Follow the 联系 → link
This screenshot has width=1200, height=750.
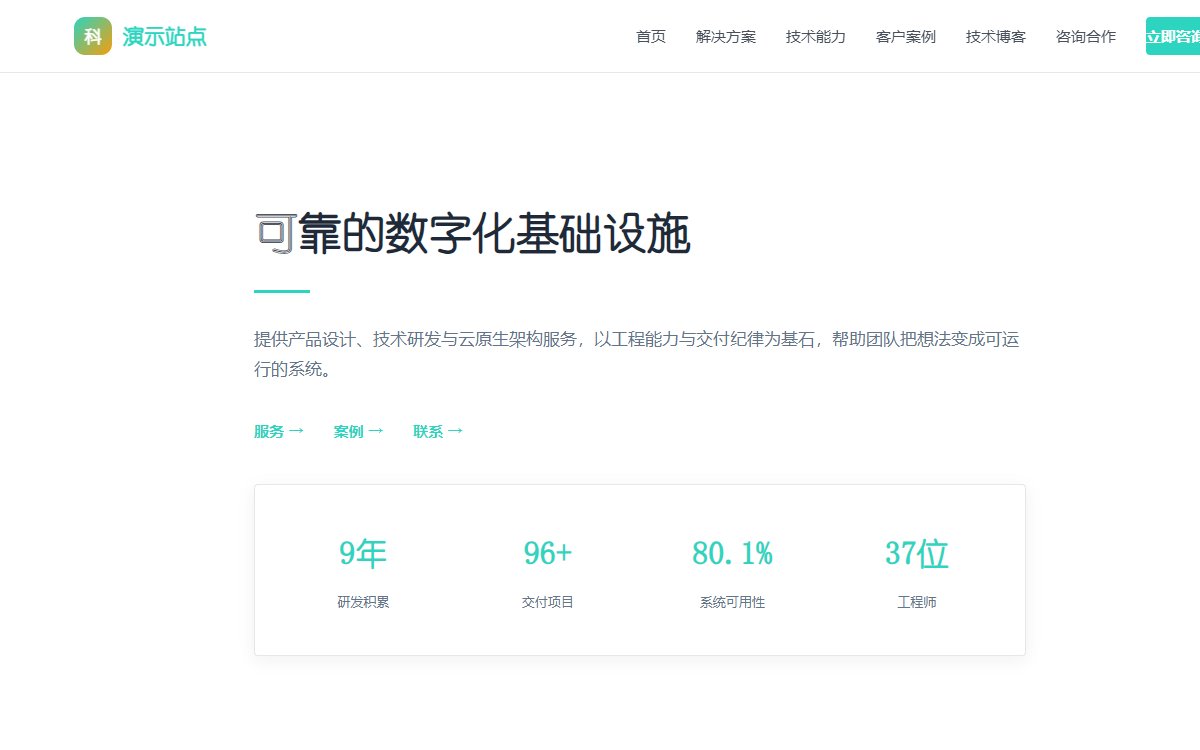click(438, 432)
